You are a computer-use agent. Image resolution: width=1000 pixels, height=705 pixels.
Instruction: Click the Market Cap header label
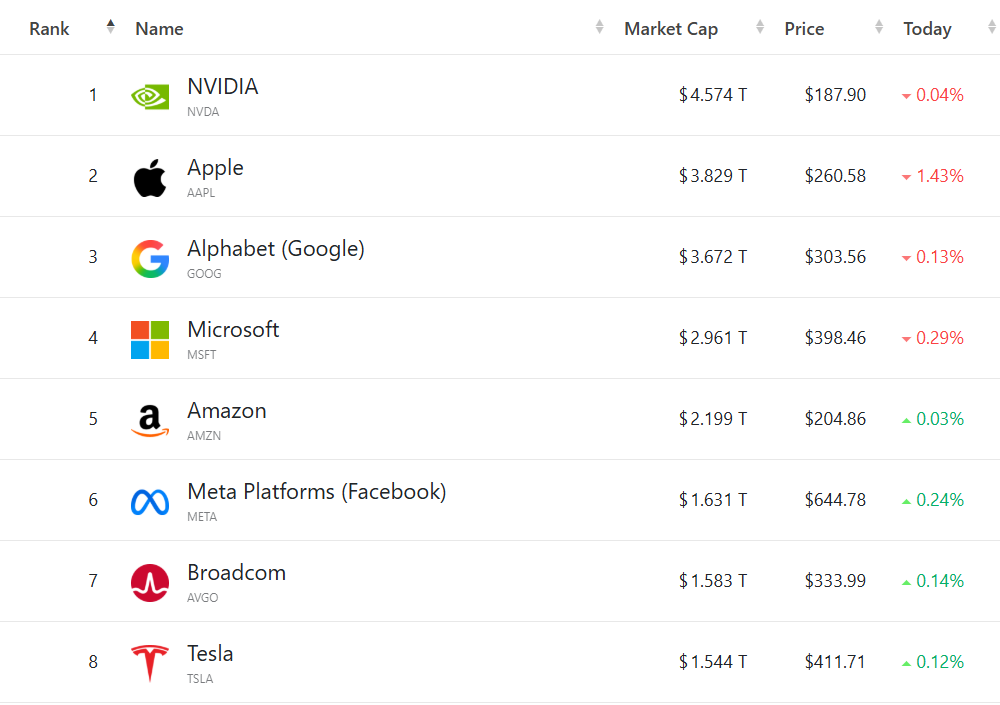tap(671, 29)
